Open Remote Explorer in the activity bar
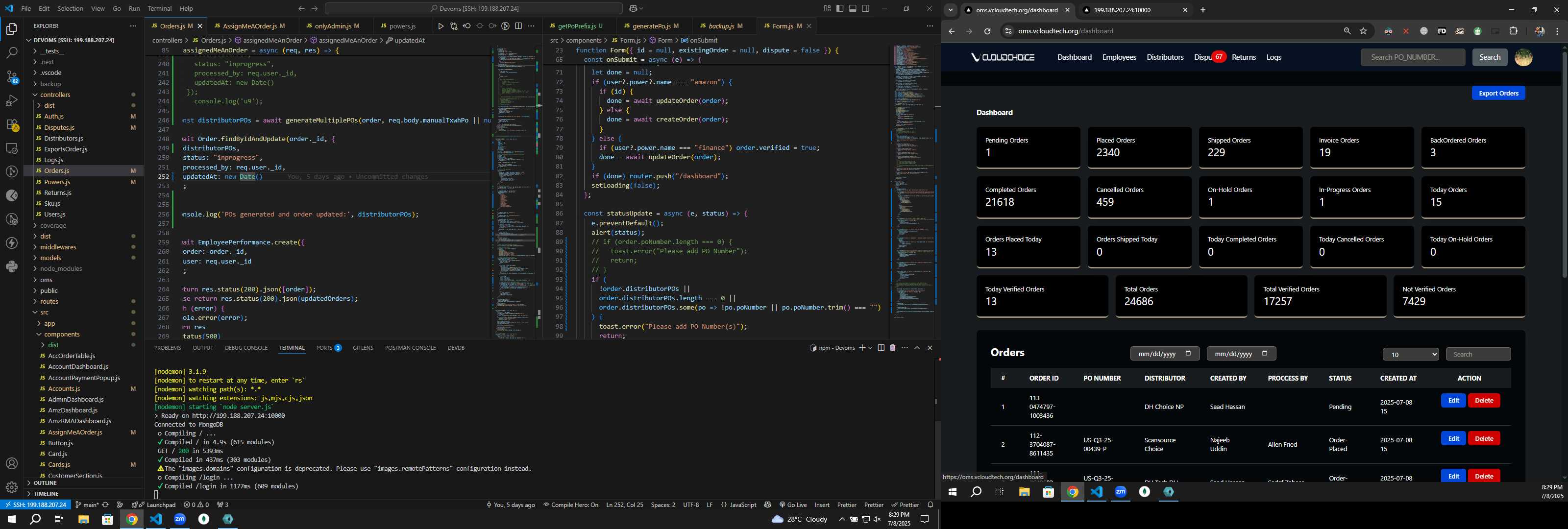 point(12,148)
